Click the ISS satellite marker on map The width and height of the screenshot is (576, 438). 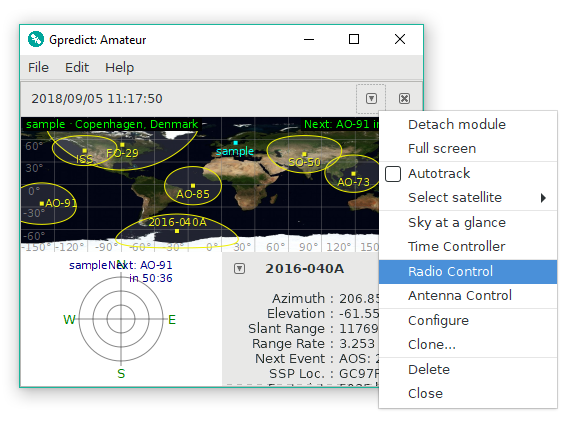(x=84, y=151)
